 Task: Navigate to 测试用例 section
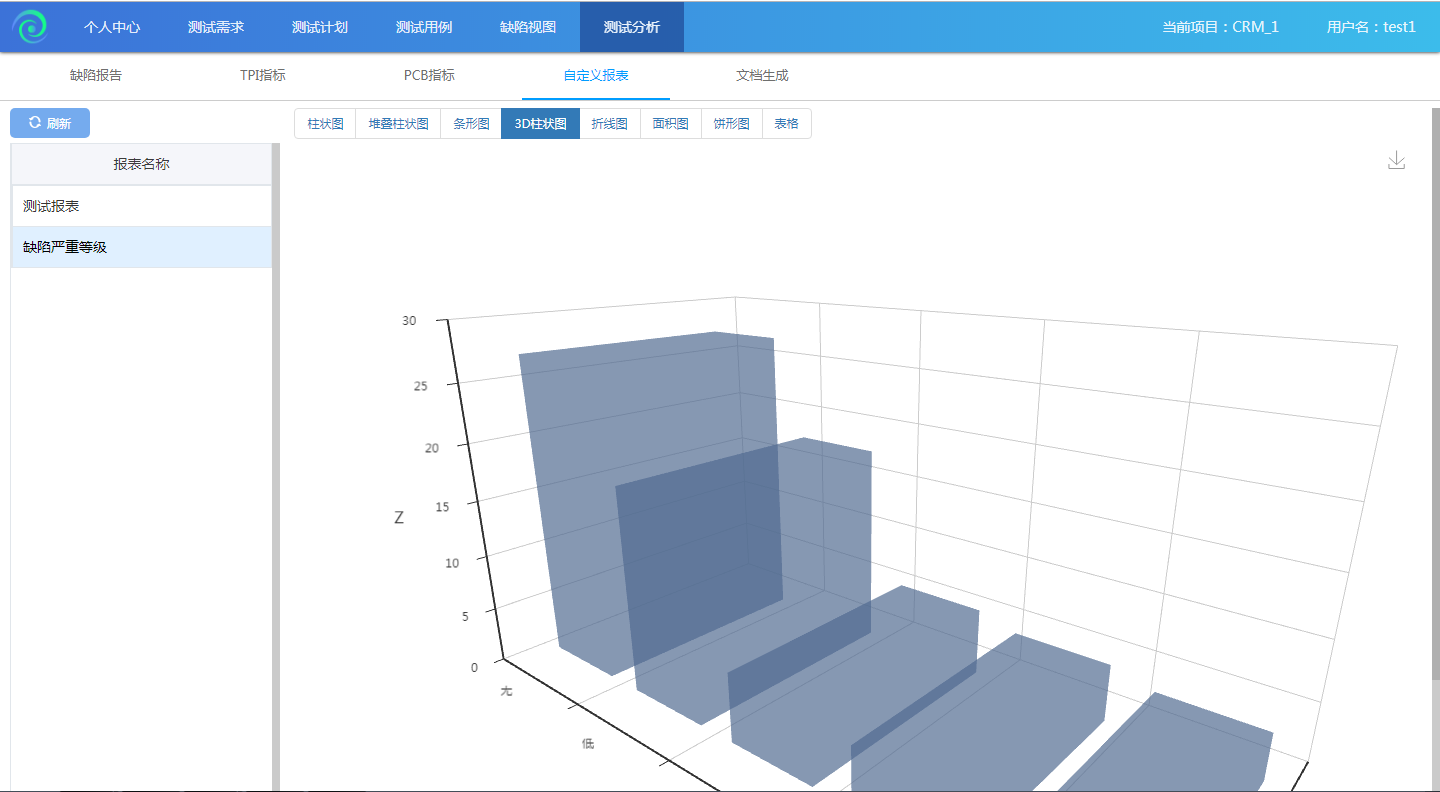pyautogui.click(x=424, y=27)
